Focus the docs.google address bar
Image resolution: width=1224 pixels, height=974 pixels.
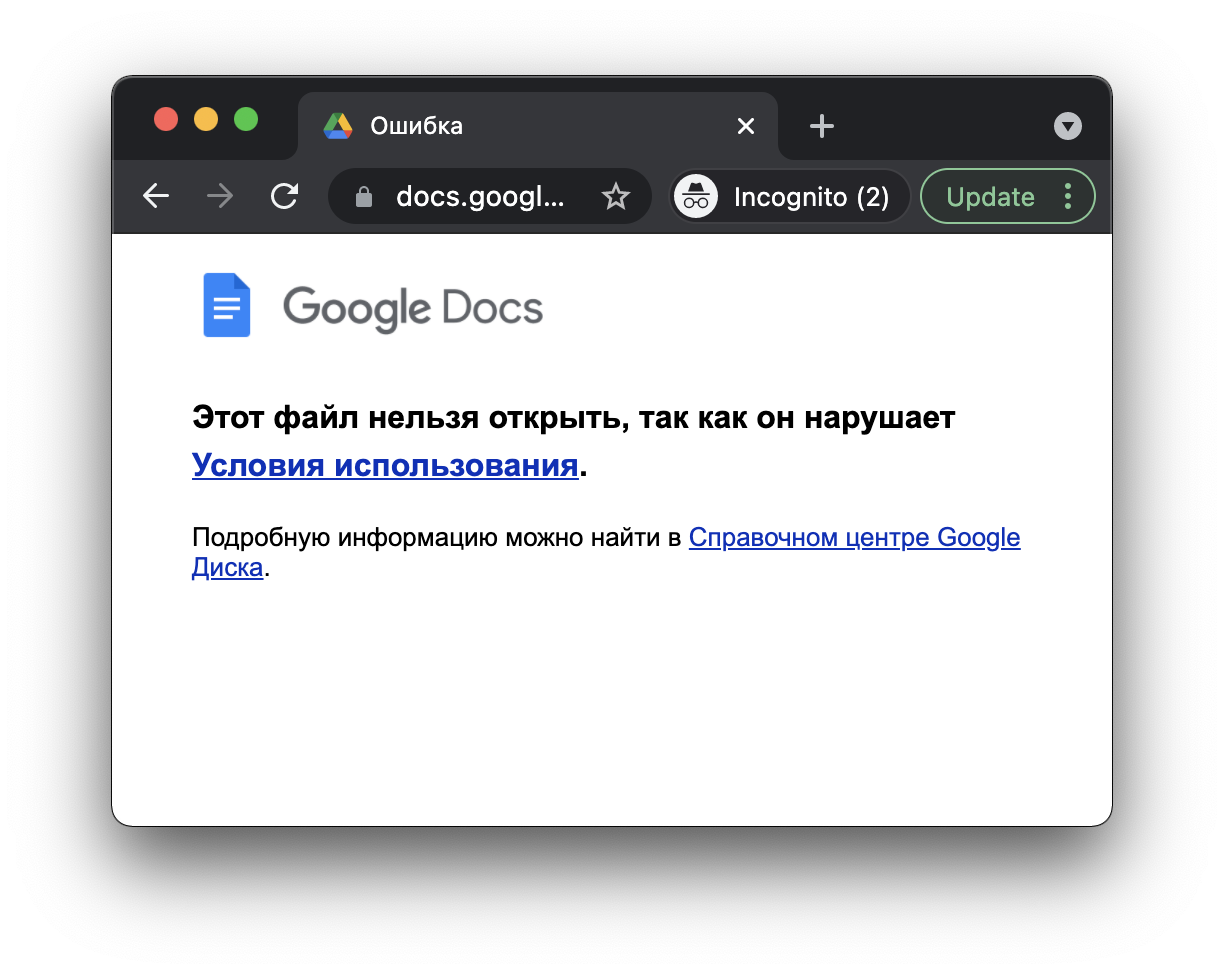click(480, 197)
